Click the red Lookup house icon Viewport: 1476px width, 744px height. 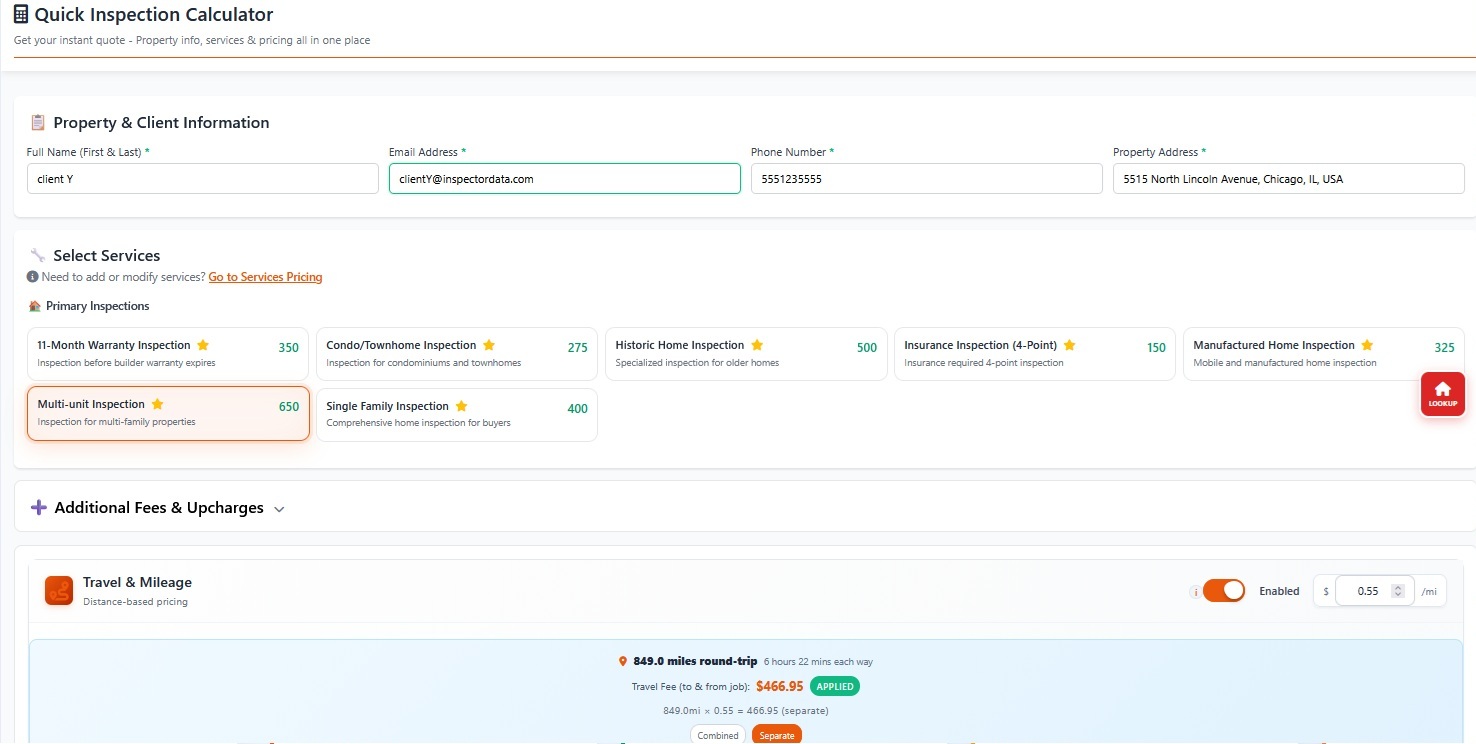[1442, 390]
